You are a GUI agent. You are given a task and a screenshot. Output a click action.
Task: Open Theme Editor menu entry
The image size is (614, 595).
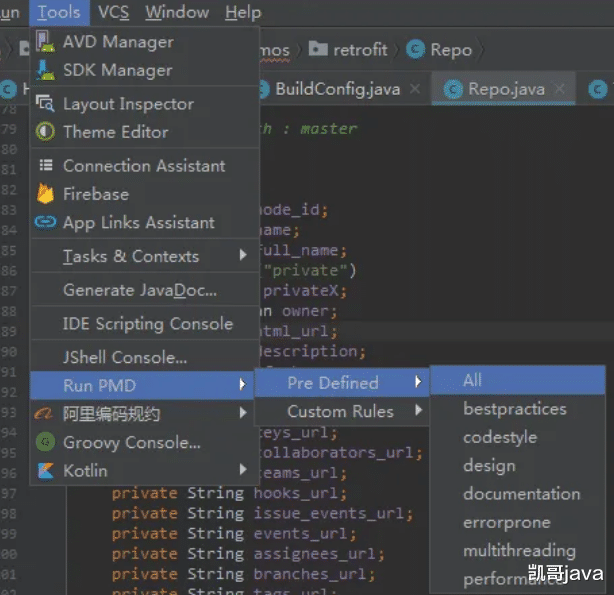click(x=144, y=132)
